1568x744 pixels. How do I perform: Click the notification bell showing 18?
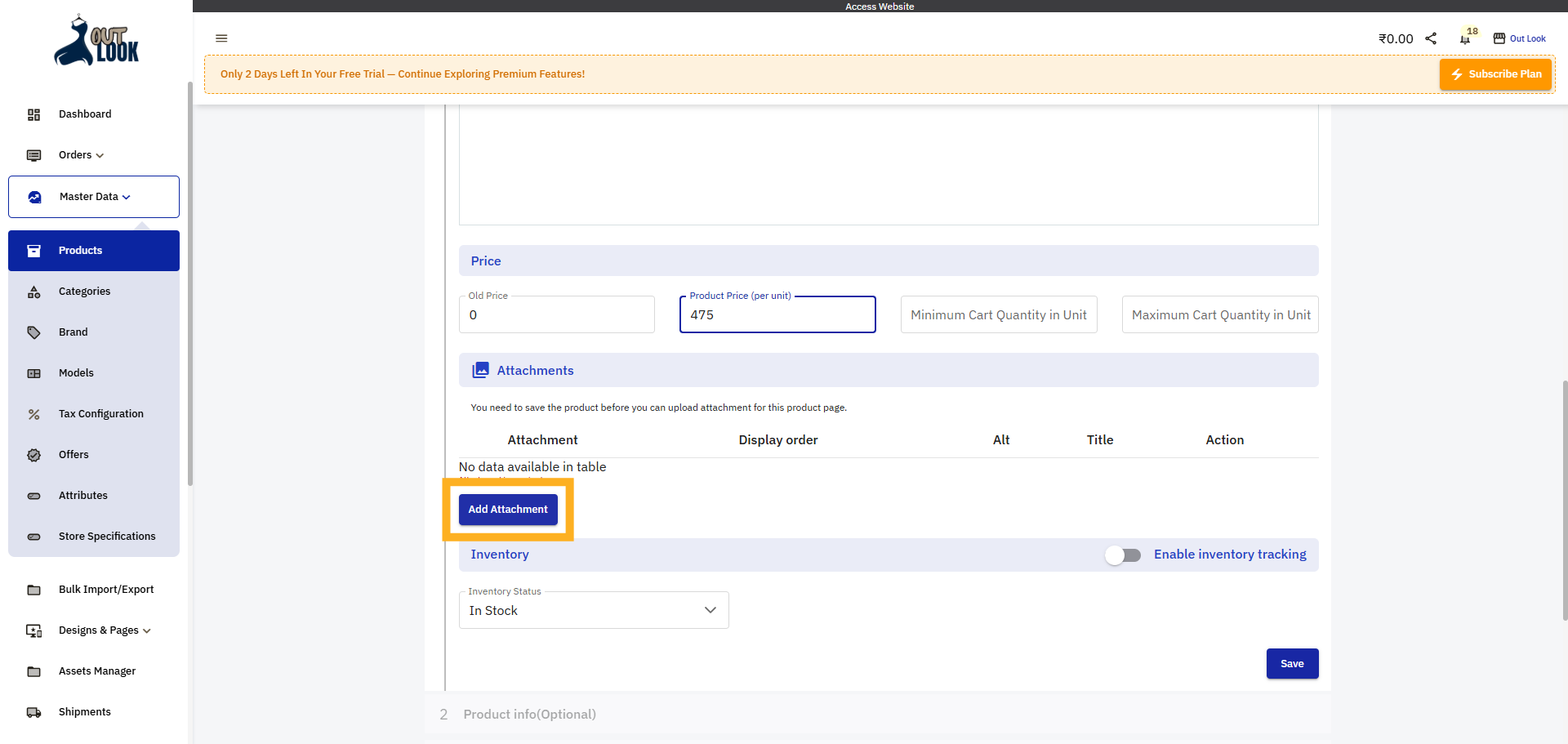pyautogui.click(x=1464, y=38)
